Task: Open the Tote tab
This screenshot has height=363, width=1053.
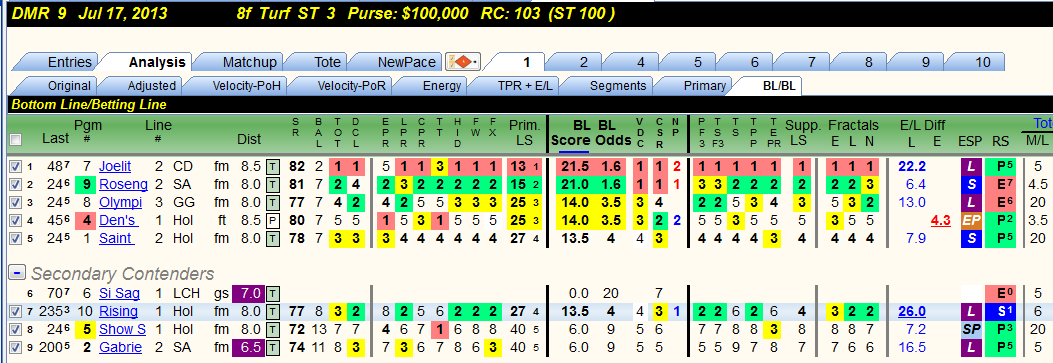Action: point(327,62)
